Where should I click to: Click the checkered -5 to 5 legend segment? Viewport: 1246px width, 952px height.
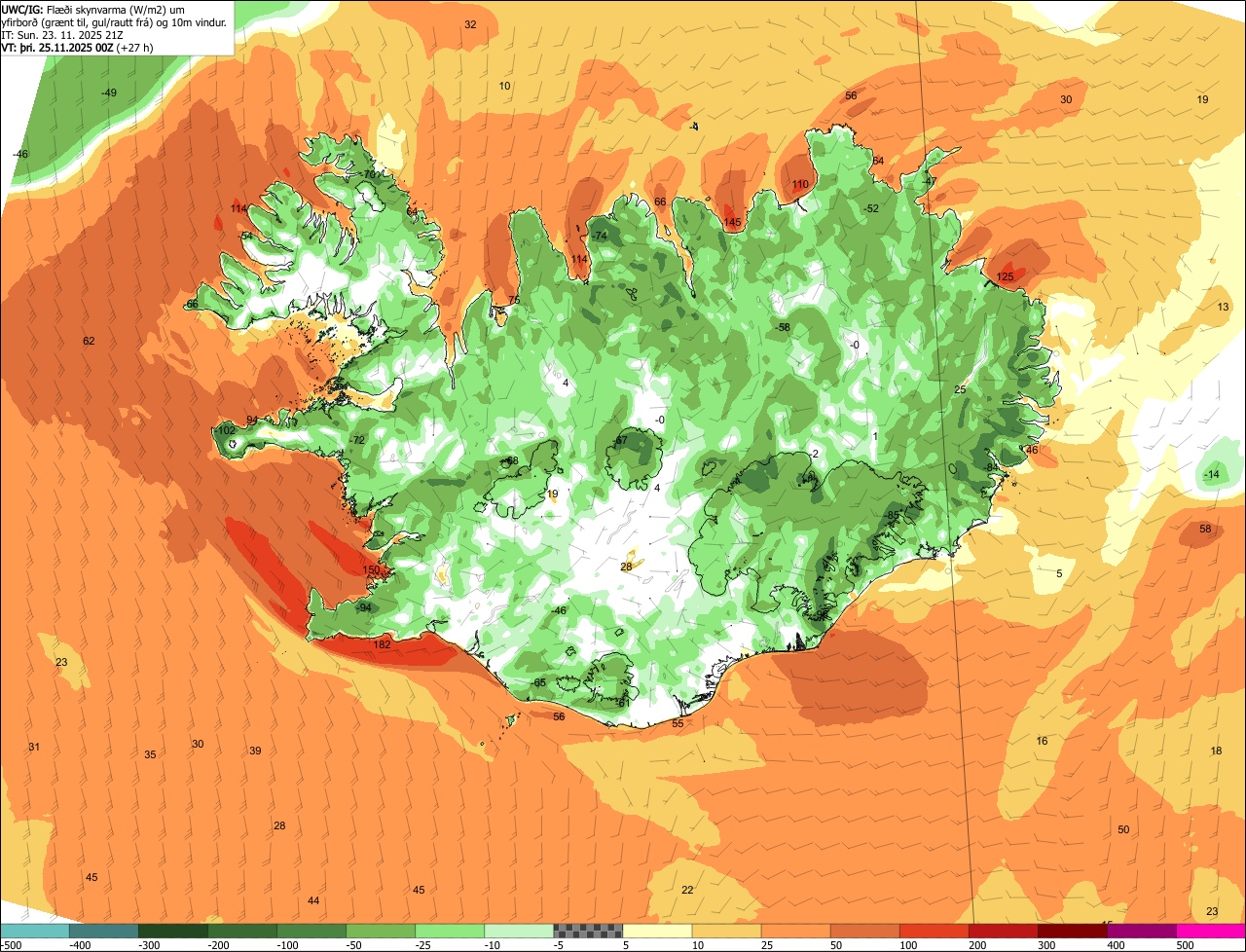pos(588,931)
